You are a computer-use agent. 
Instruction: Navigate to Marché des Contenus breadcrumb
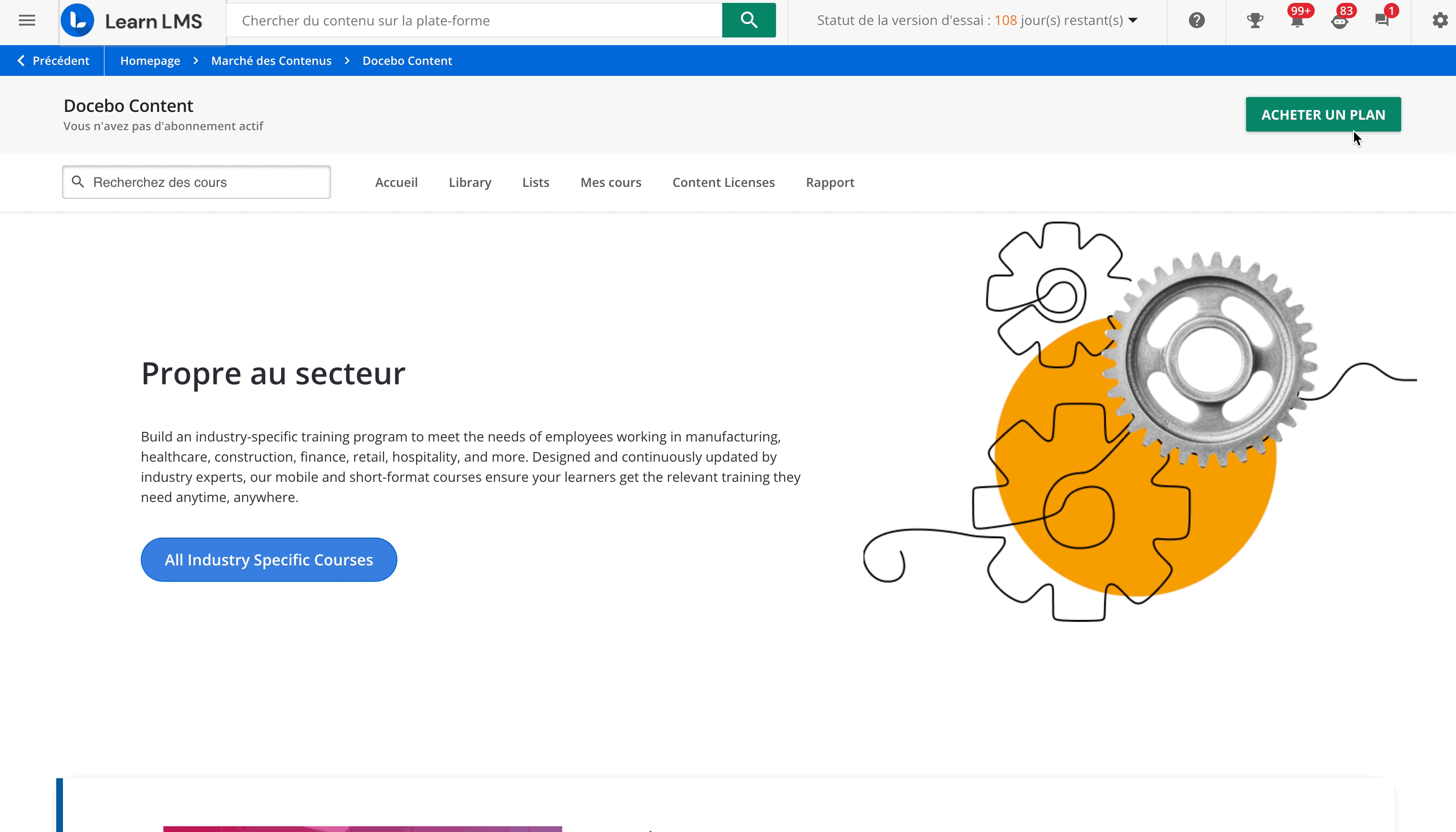271,61
